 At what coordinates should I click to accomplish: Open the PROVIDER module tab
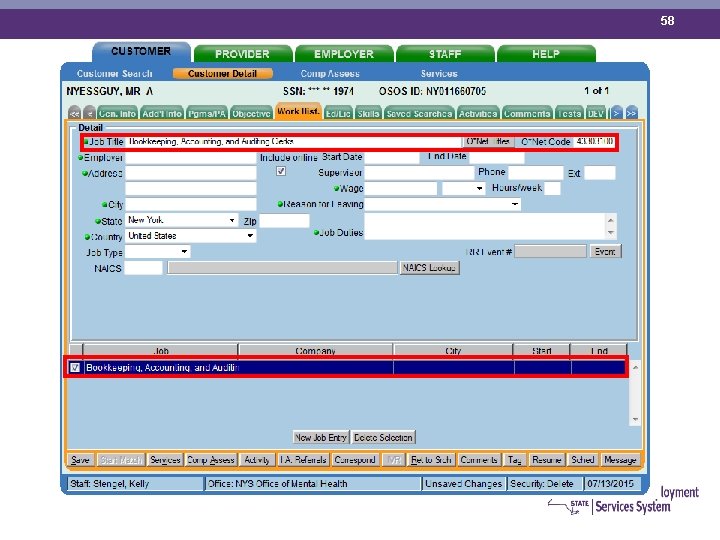(x=242, y=54)
